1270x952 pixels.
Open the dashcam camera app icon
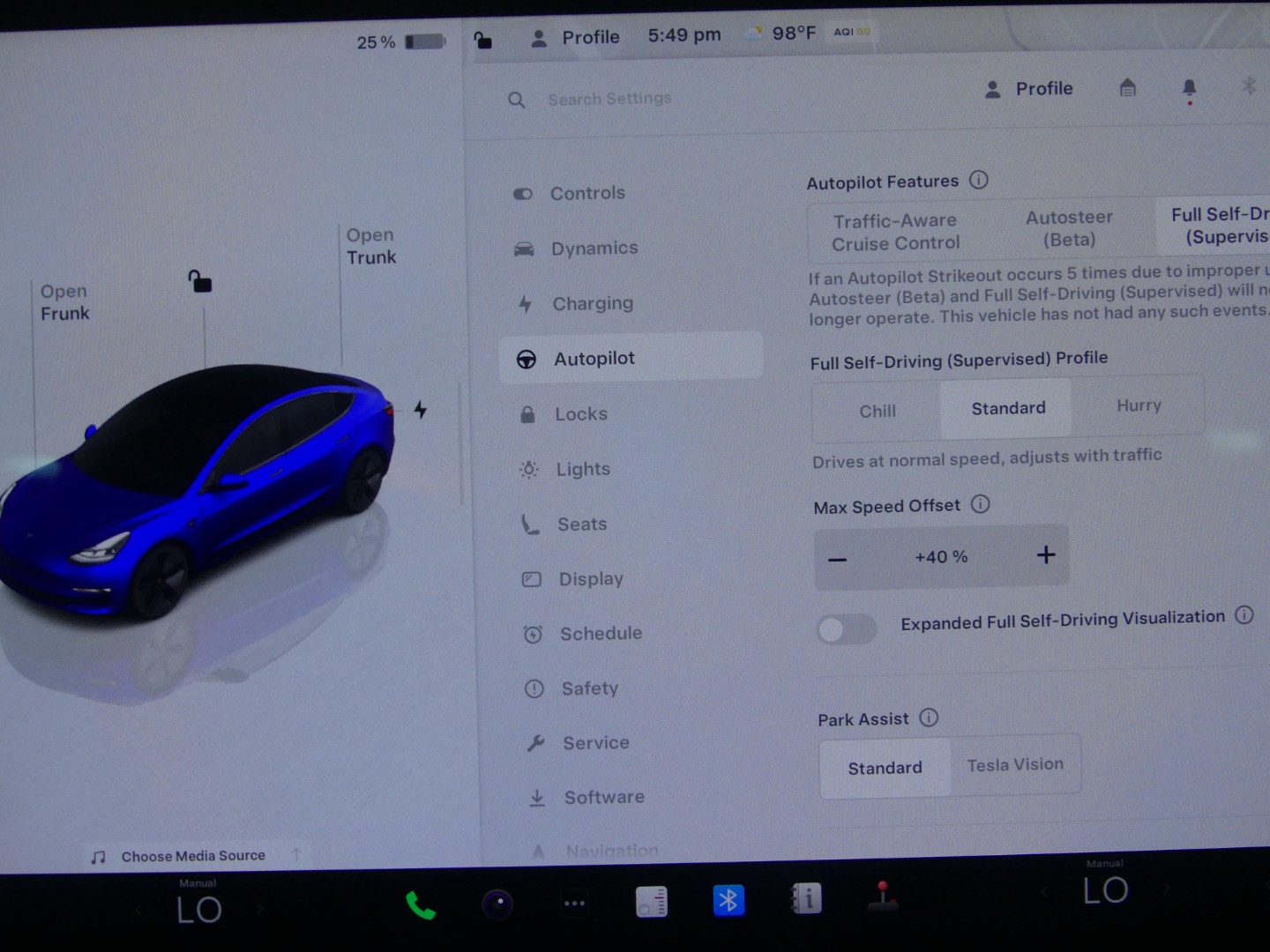coord(497,904)
